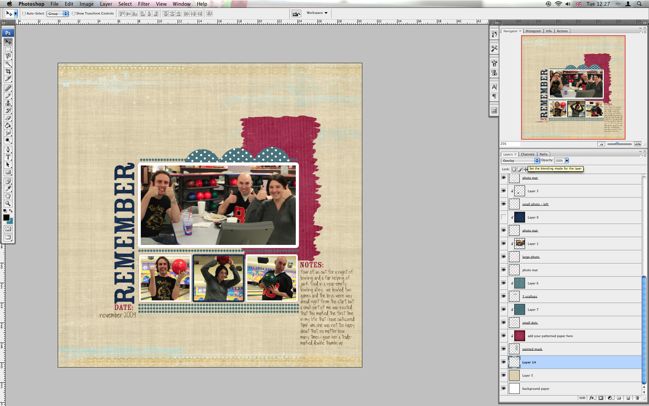Open the Character panel dock icon
This screenshot has height=406, width=649.
coord(494,86)
